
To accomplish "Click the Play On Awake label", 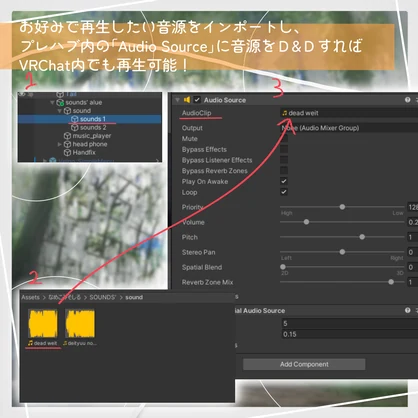I will click(205, 182).
